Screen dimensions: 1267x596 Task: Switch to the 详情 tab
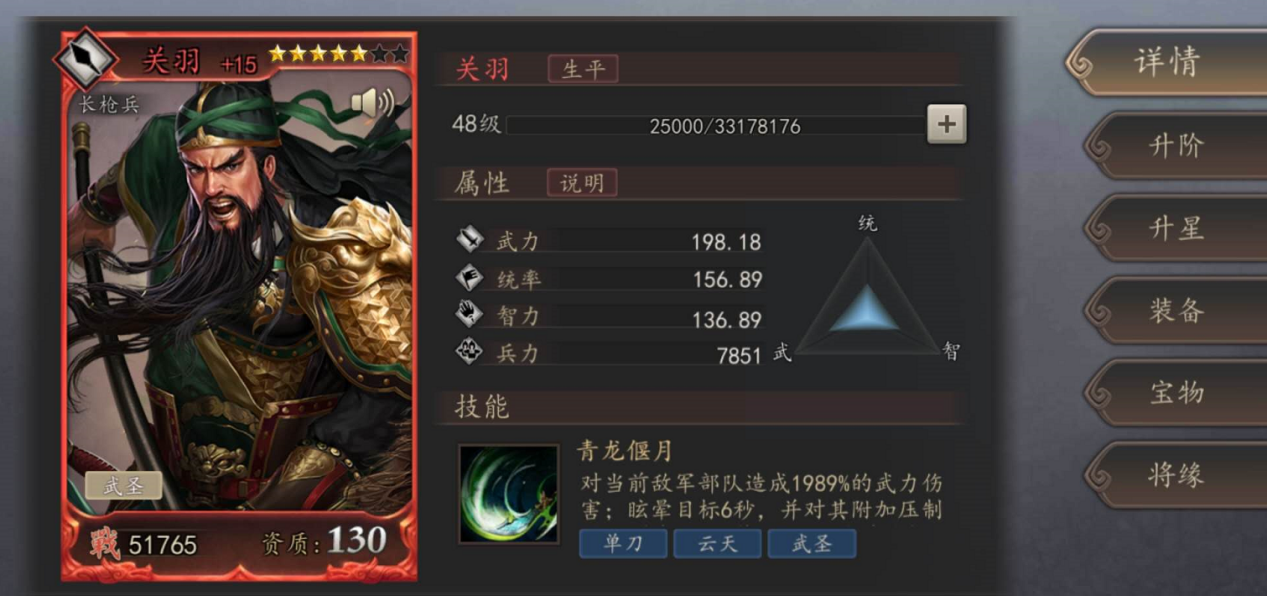[1165, 62]
